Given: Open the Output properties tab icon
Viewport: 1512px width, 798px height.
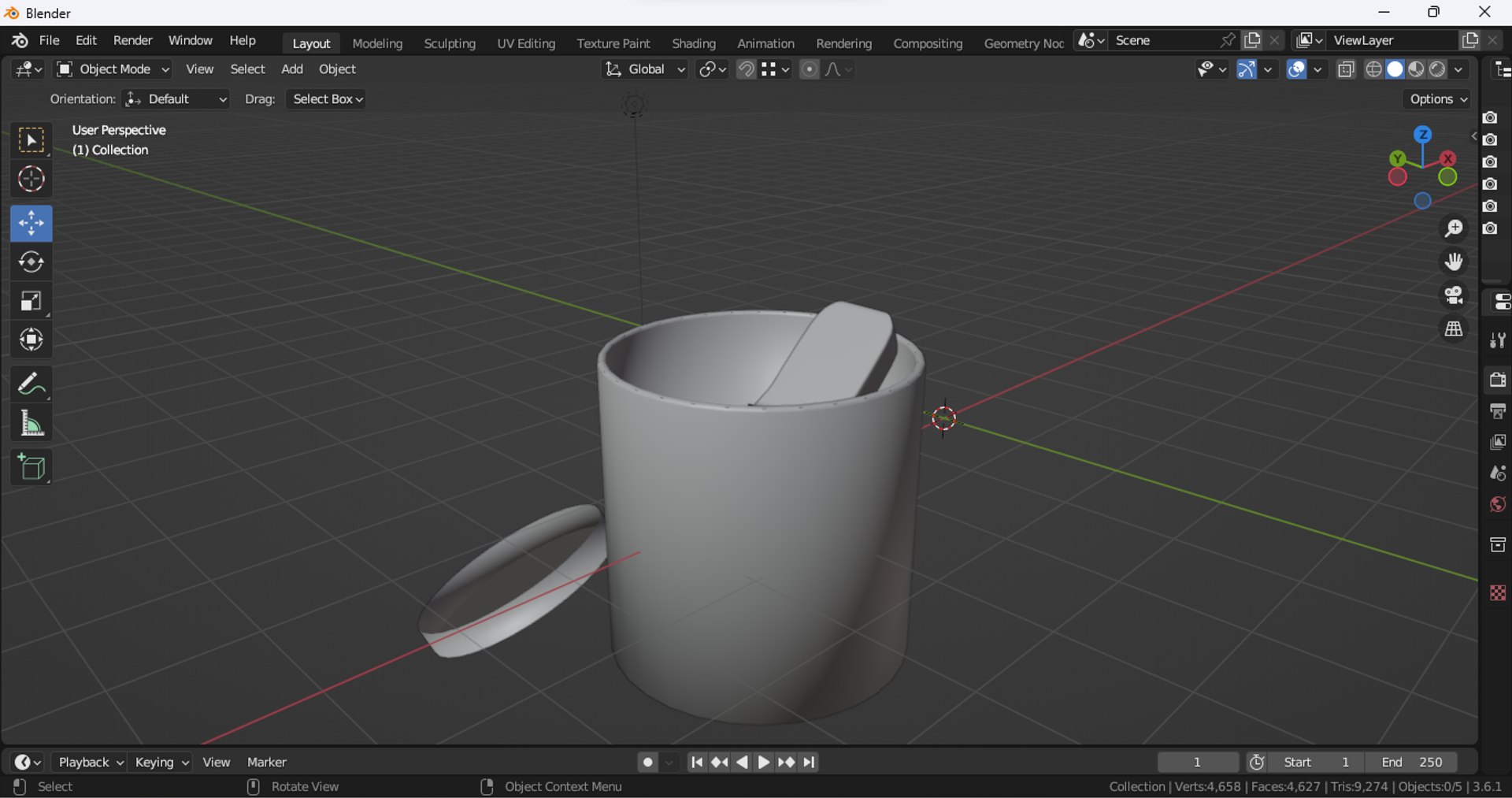Looking at the screenshot, I should click(1498, 411).
